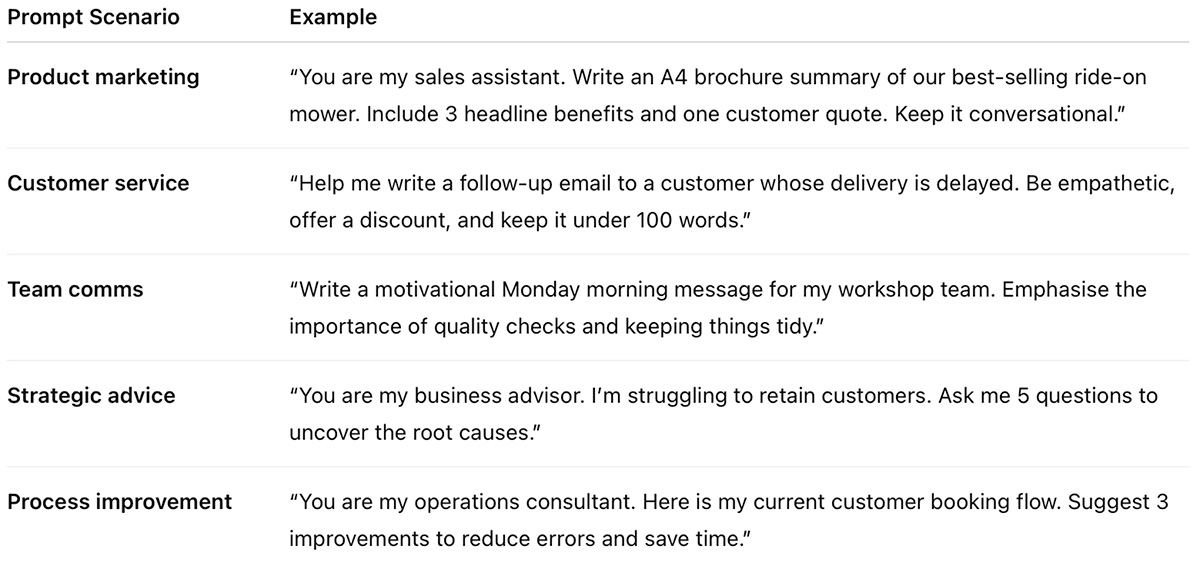Select the Team comms row label
The width and height of the screenshot is (1200, 569).
pyautogui.click(x=75, y=290)
